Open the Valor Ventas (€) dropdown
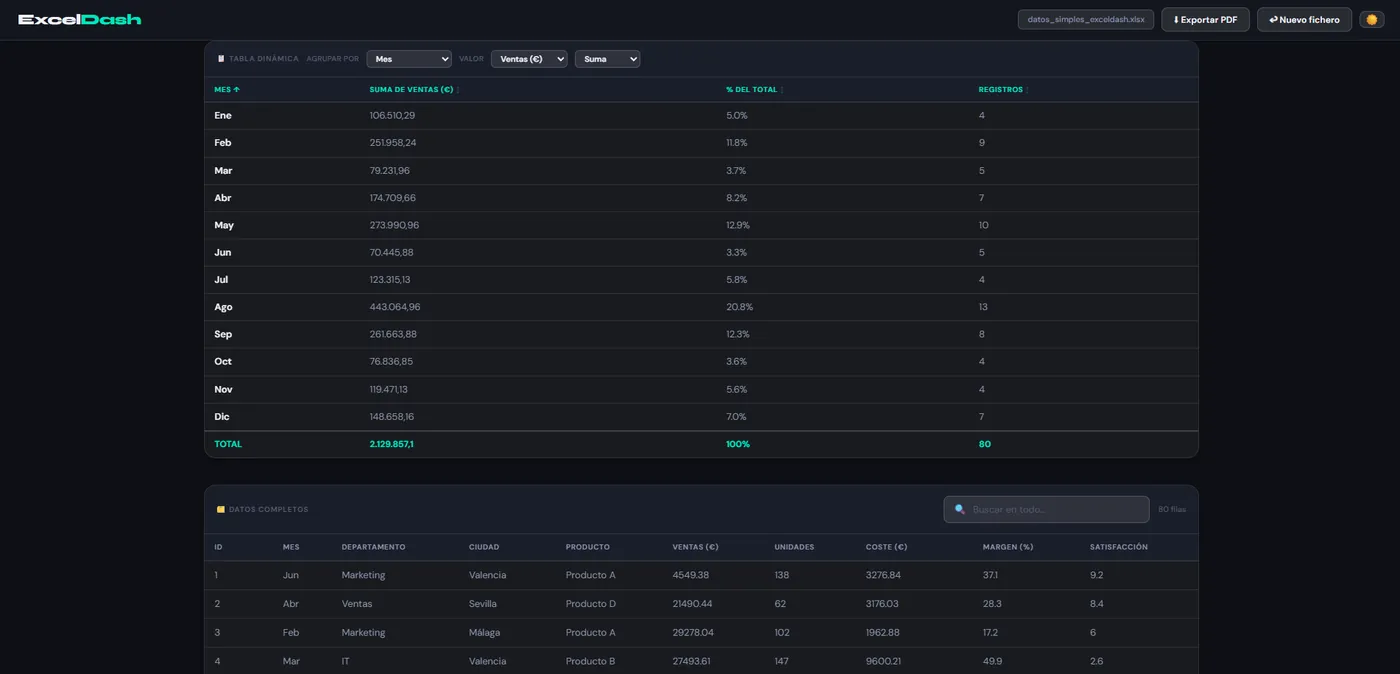This screenshot has height=674, width=1400. [529, 59]
